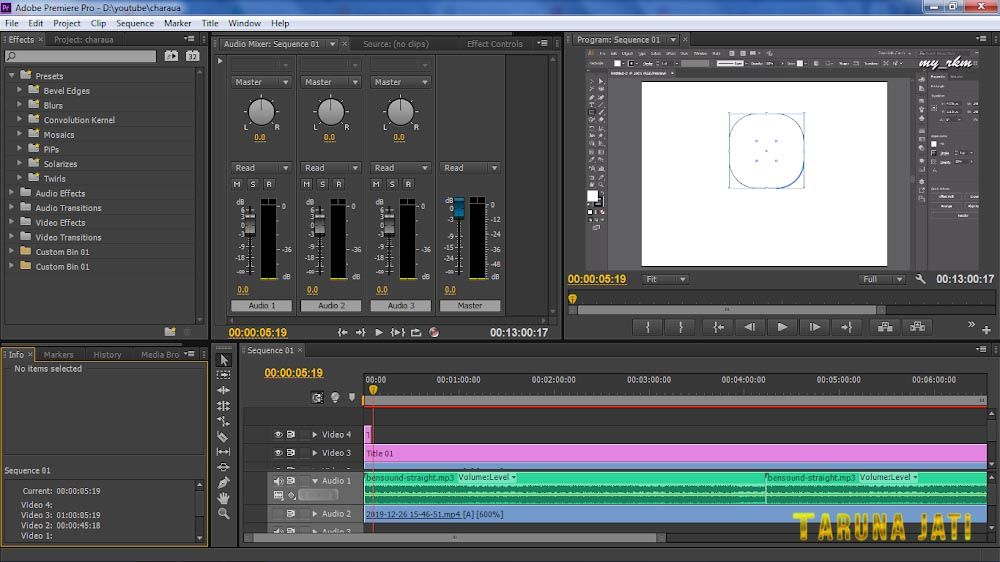Click the Lift button in Program monitor

coord(885,327)
